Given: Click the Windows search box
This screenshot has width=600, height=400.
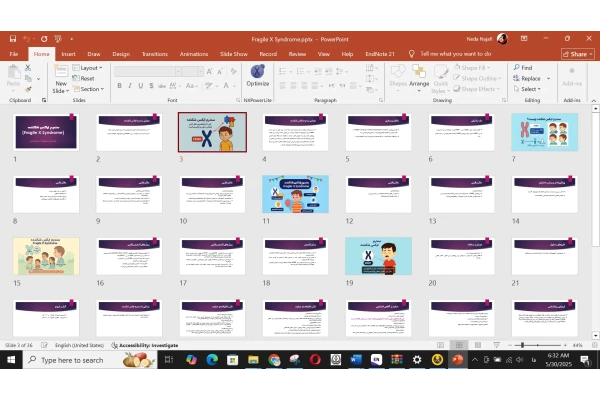Looking at the screenshot, I should click(x=90, y=360).
